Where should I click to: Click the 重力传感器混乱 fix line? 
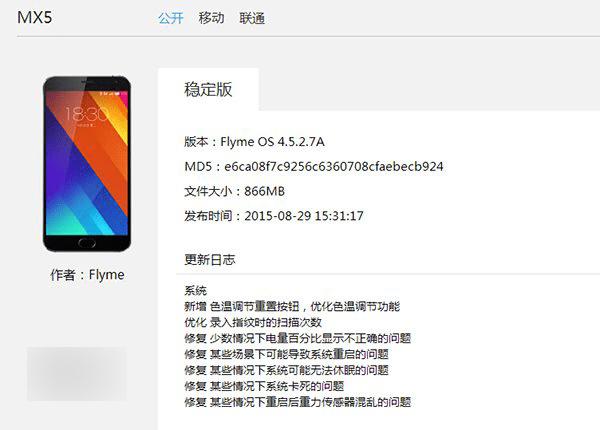(298, 402)
